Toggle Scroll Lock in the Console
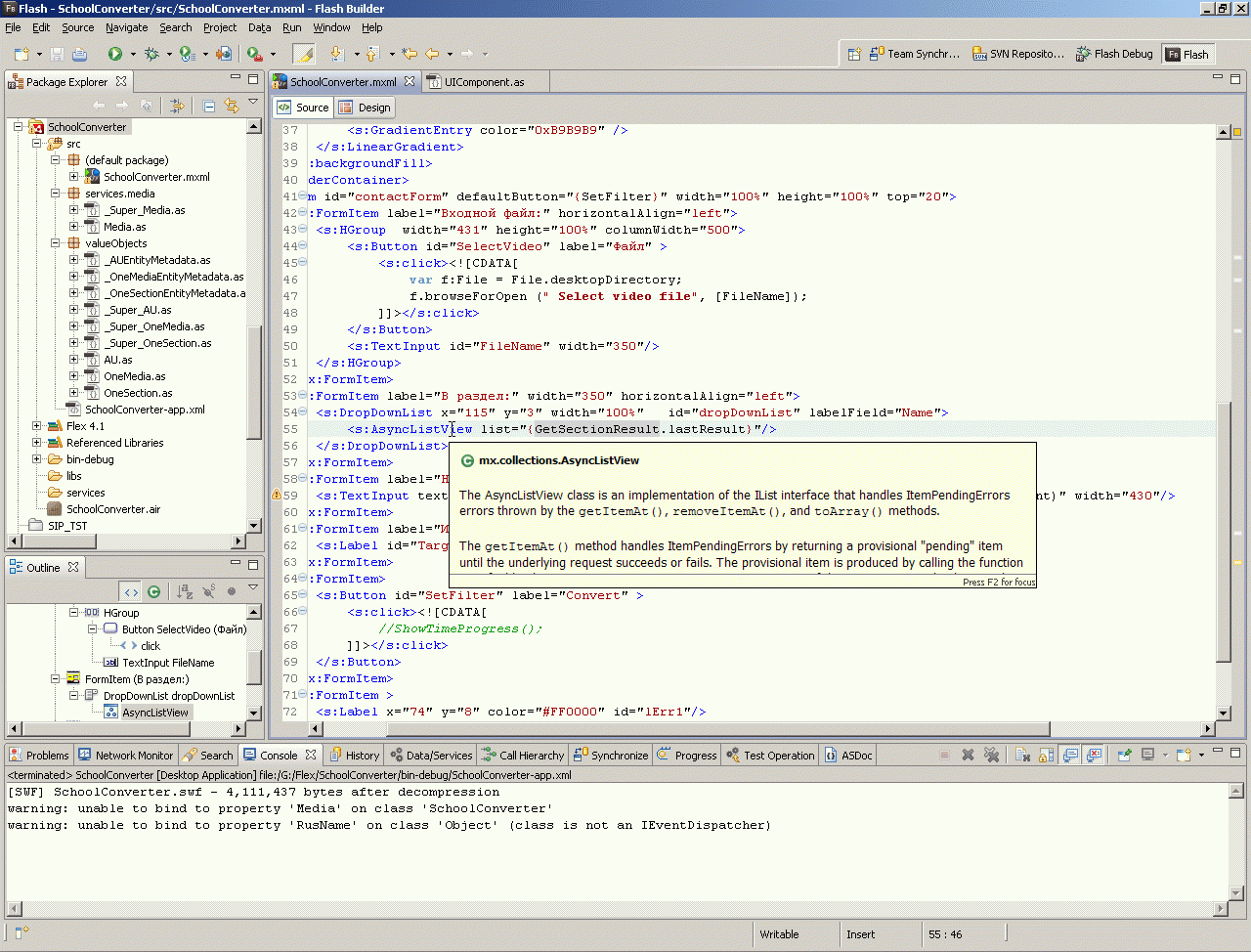Viewport: 1251px width, 952px height. (1046, 756)
